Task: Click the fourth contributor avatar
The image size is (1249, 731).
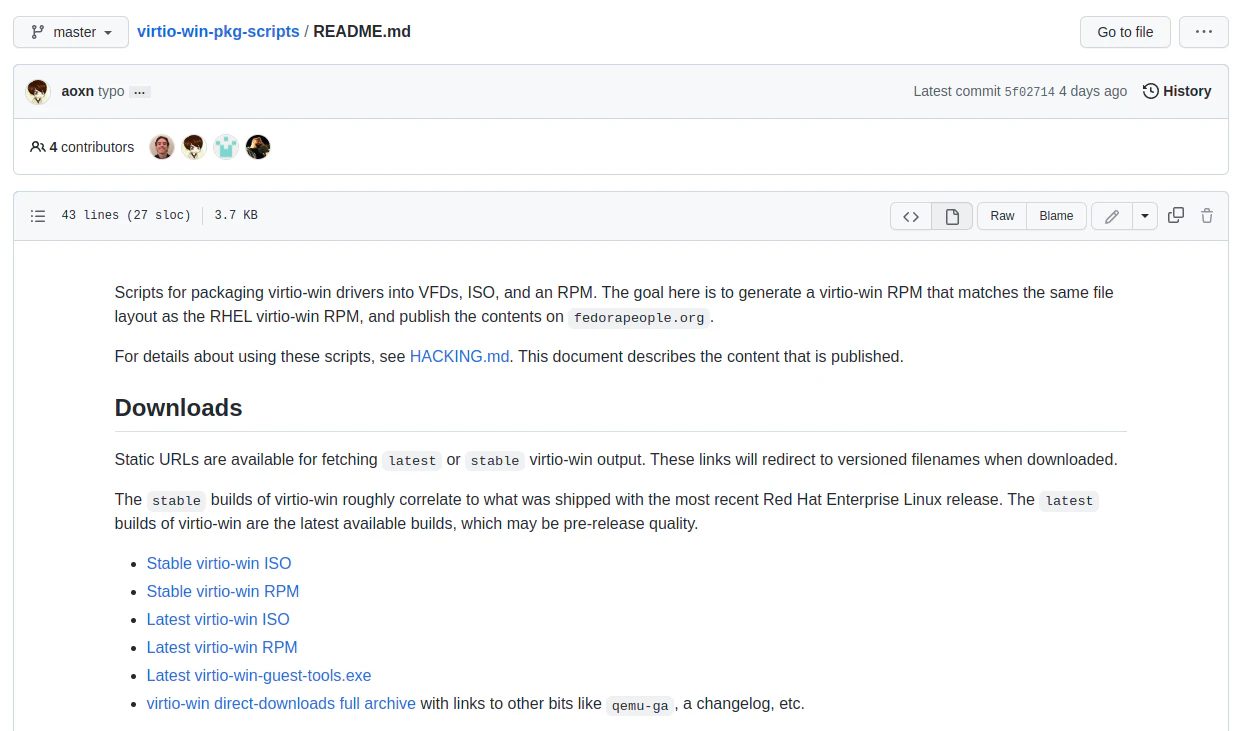Action: click(258, 147)
